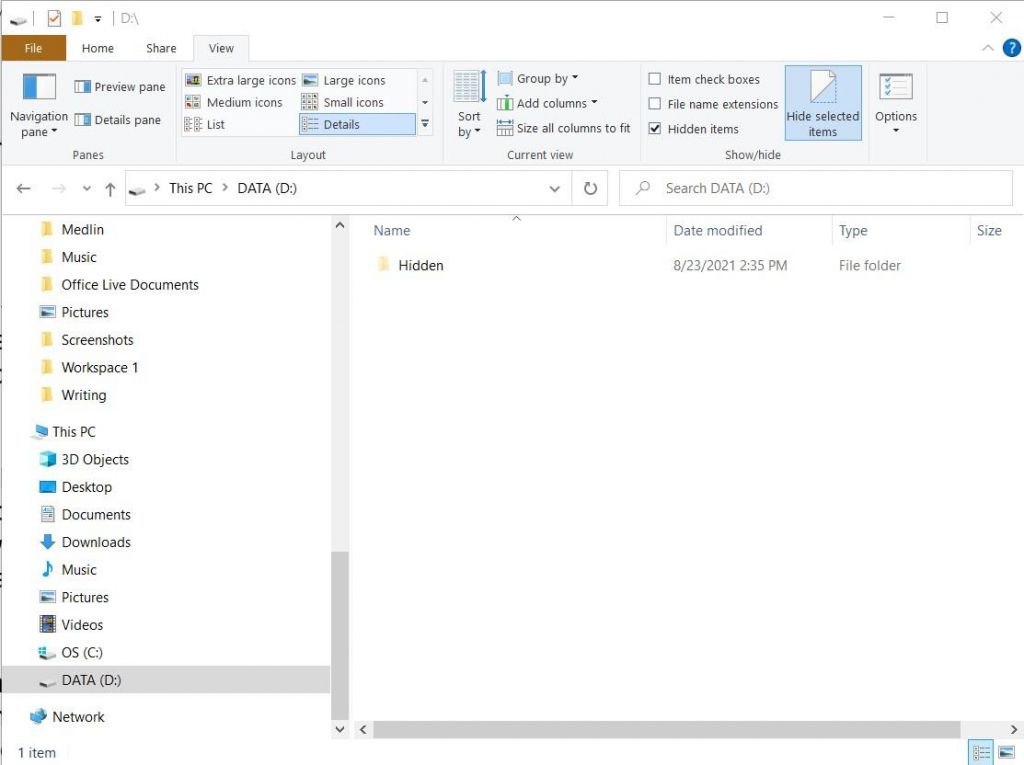The width and height of the screenshot is (1024, 765).
Task: Open the layout gallery more arrow
Action: pyautogui.click(x=424, y=123)
